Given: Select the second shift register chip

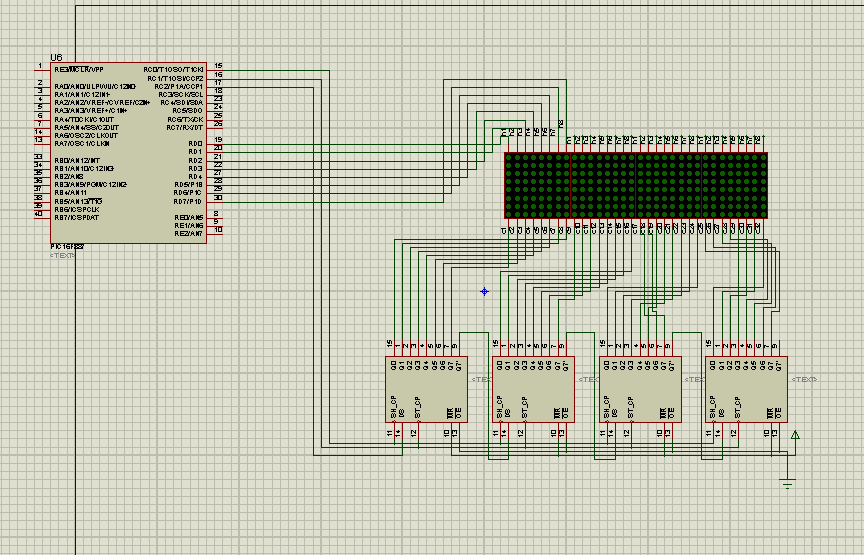Looking at the screenshot, I should coord(531,389).
